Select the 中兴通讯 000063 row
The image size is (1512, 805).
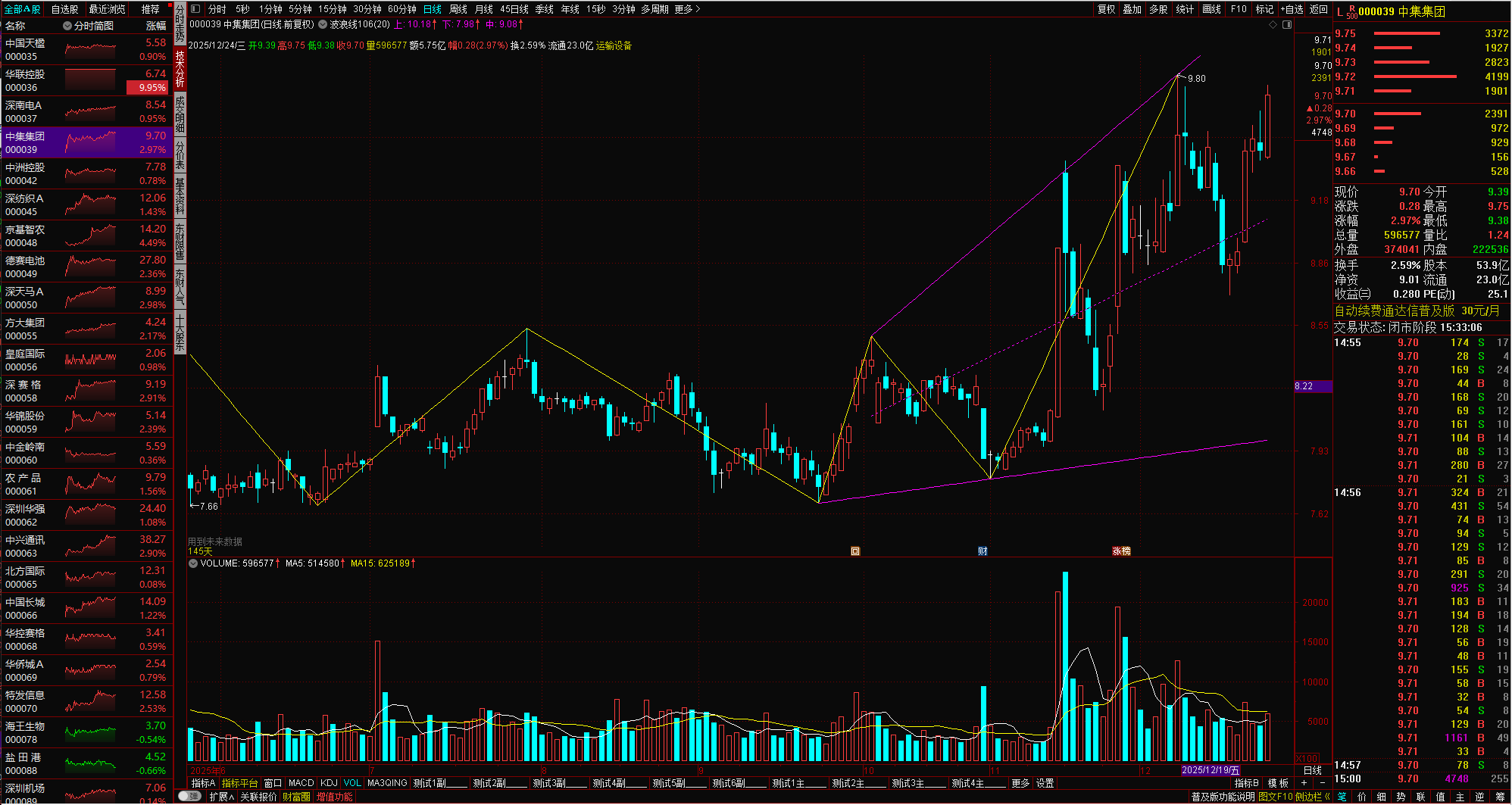[86, 546]
